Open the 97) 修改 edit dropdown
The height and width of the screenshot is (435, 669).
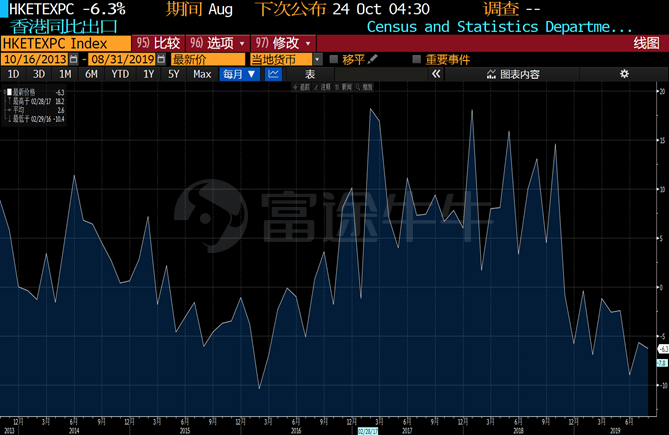pyautogui.click(x=283, y=44)
